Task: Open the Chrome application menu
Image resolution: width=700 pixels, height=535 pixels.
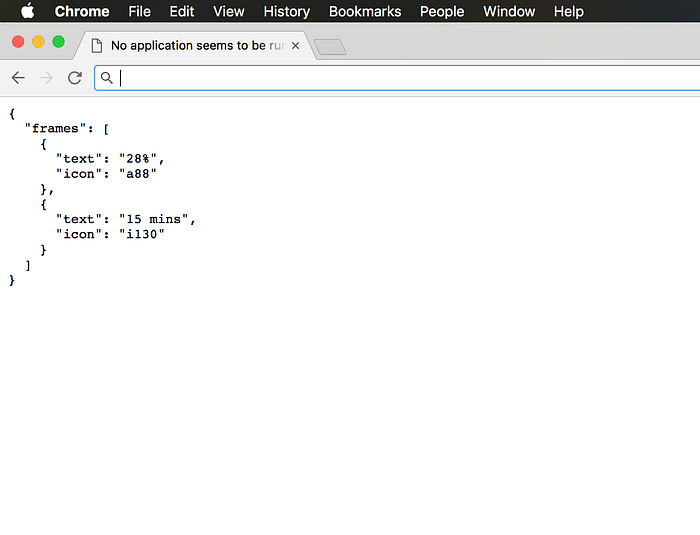Action: [82, 11]
